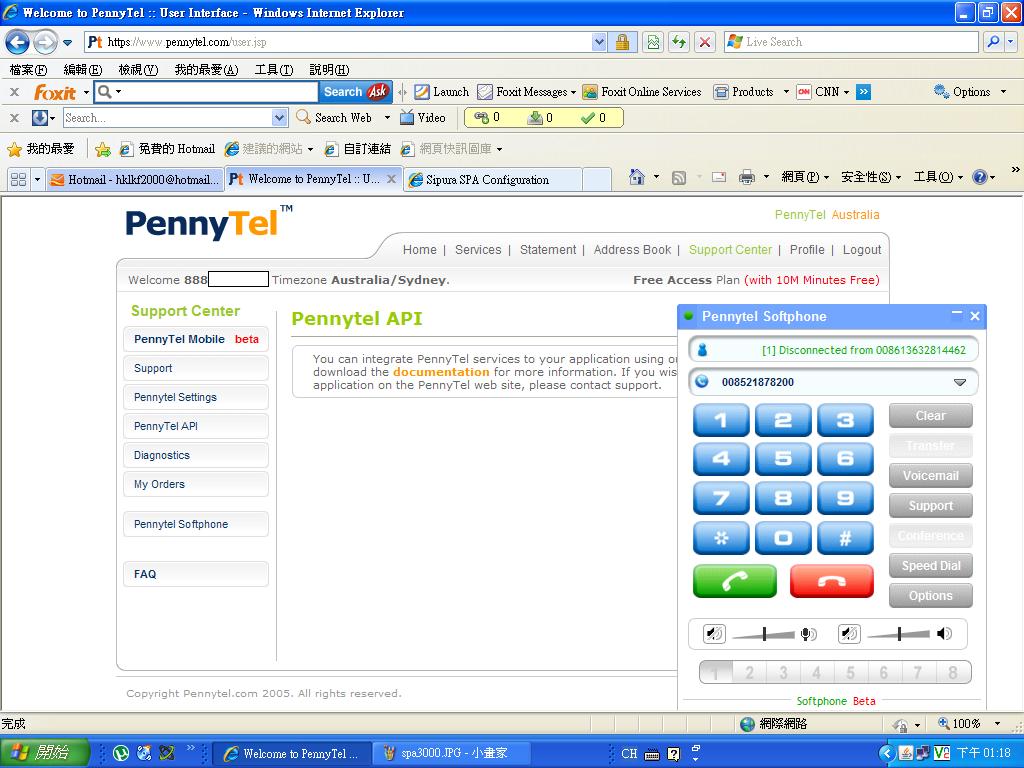The height and width of the screenshot is (768, 1024).
Task: Click the browser Forward arrow button
Action: click(x=44, y=42)
